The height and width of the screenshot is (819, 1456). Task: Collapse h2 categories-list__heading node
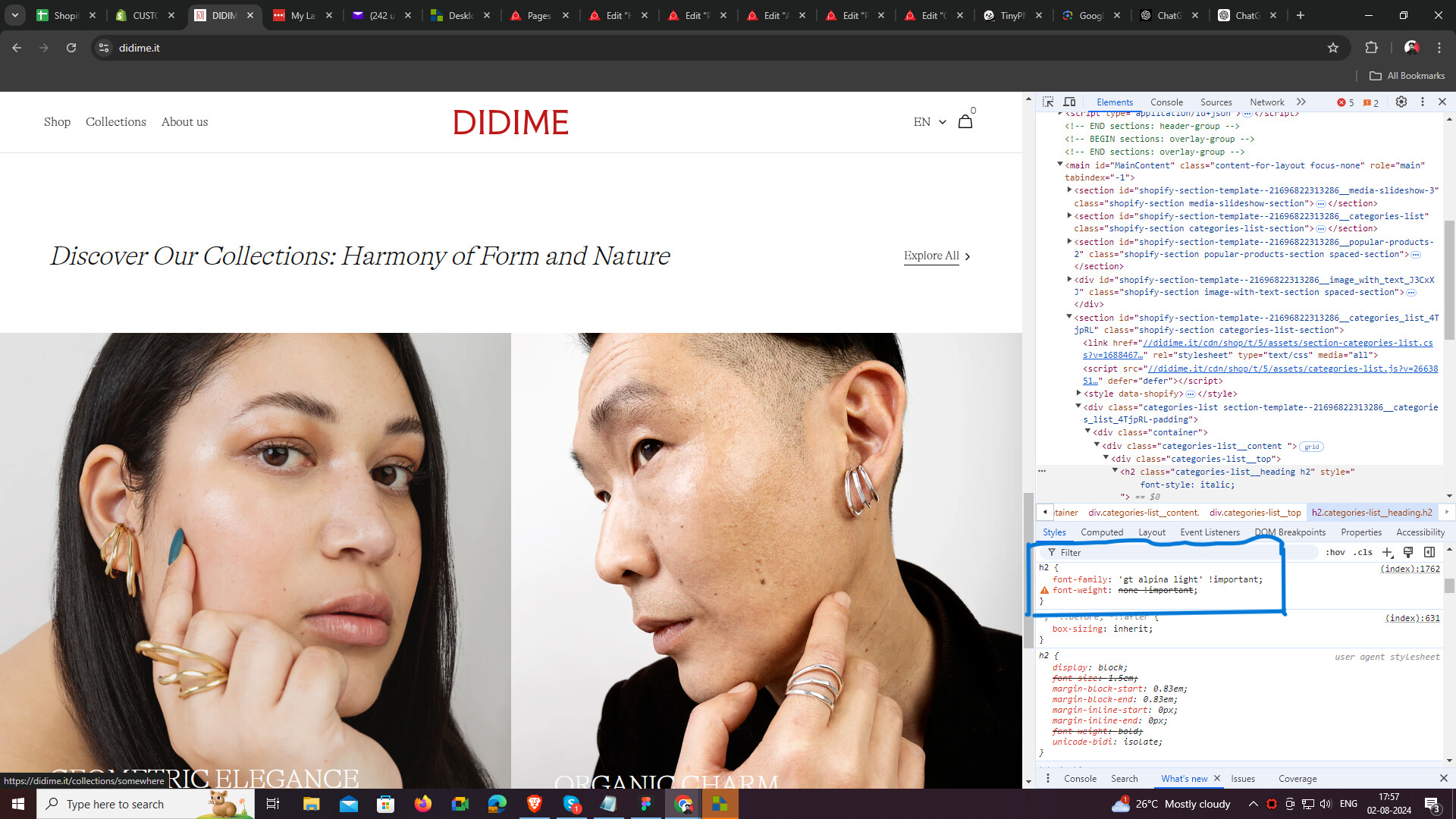1115,471
